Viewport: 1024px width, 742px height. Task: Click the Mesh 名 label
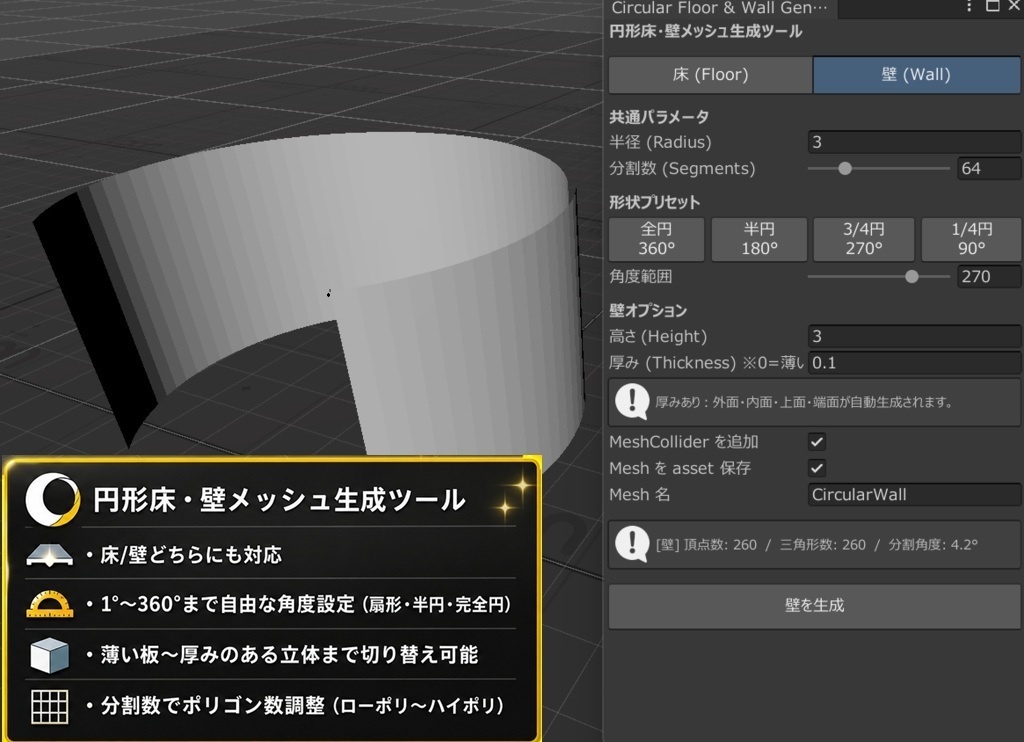[639, 494]
